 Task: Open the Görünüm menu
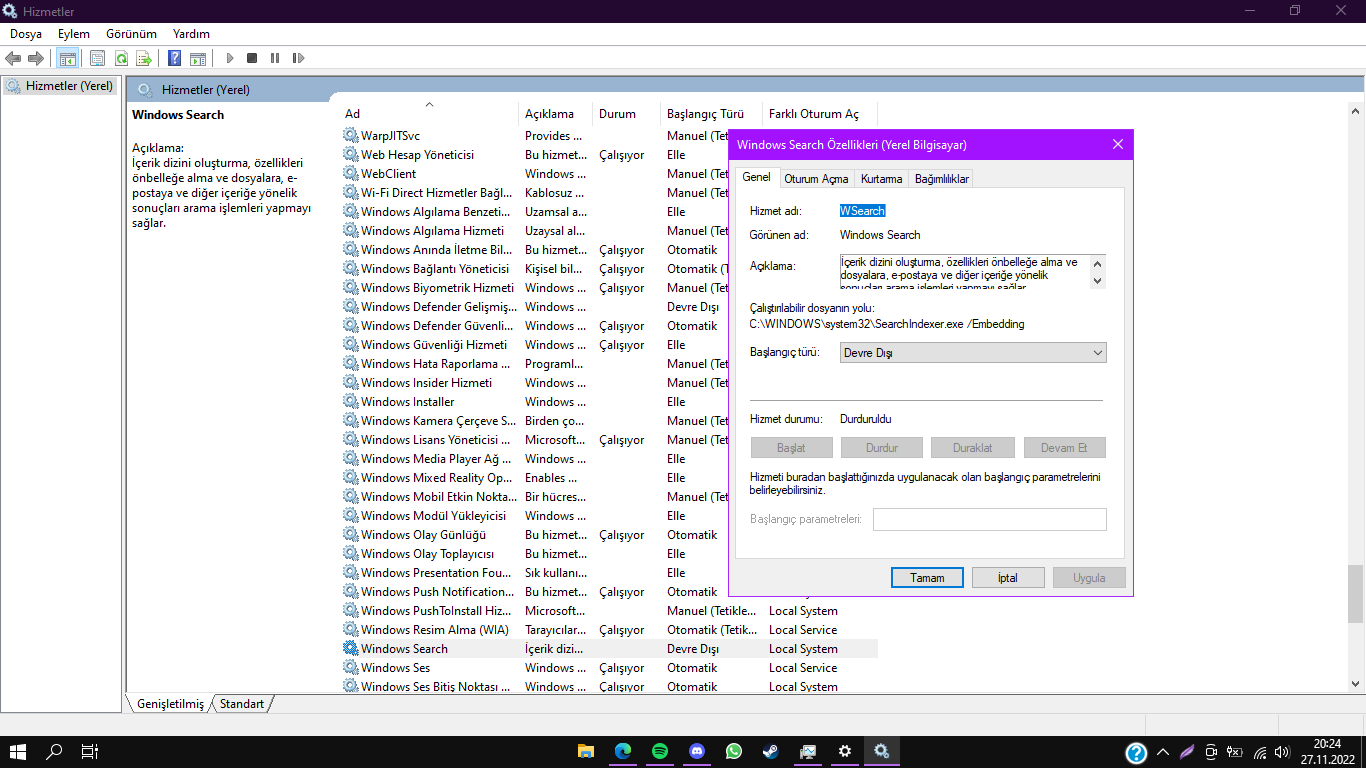point(132,34)
